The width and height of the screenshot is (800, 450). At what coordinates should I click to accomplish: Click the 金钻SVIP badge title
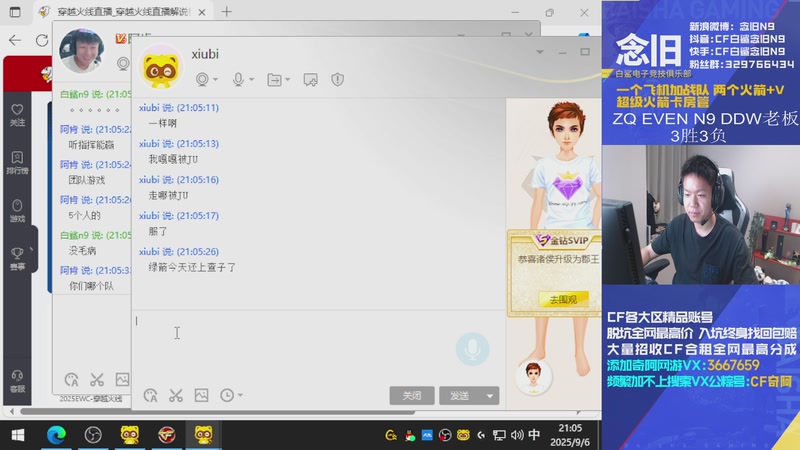click(x=562, y=240)
